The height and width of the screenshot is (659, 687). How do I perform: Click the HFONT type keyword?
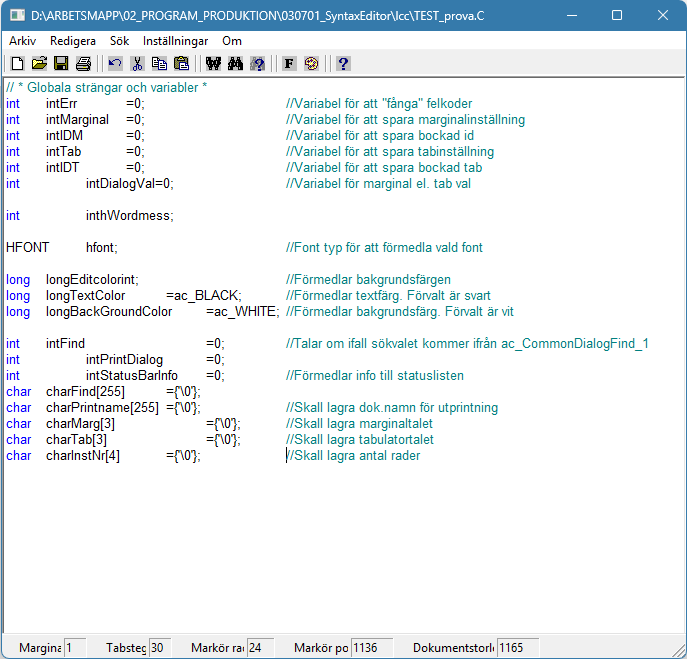pyautogui.click(x=28, y=248)
